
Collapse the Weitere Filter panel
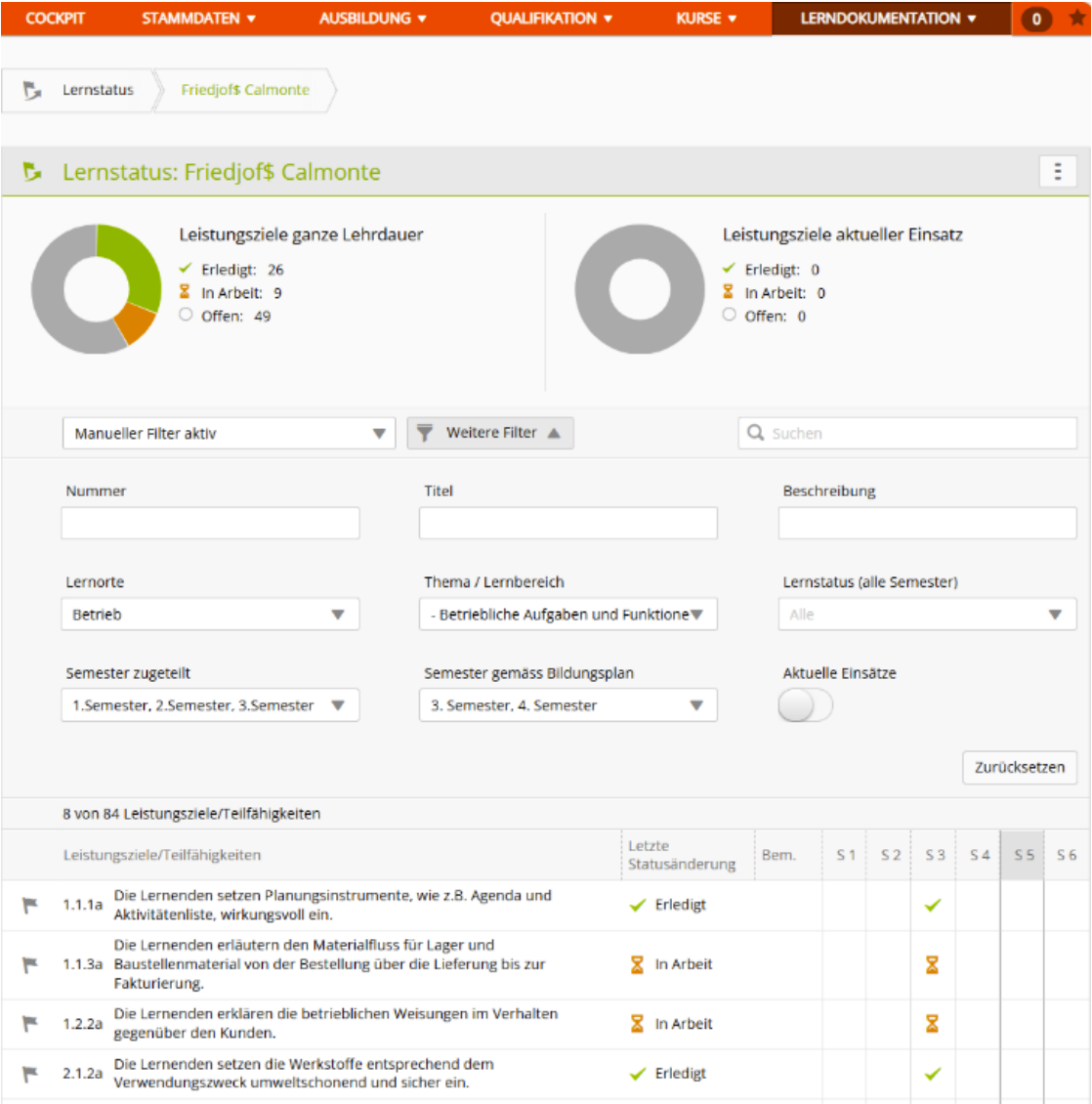490,433
